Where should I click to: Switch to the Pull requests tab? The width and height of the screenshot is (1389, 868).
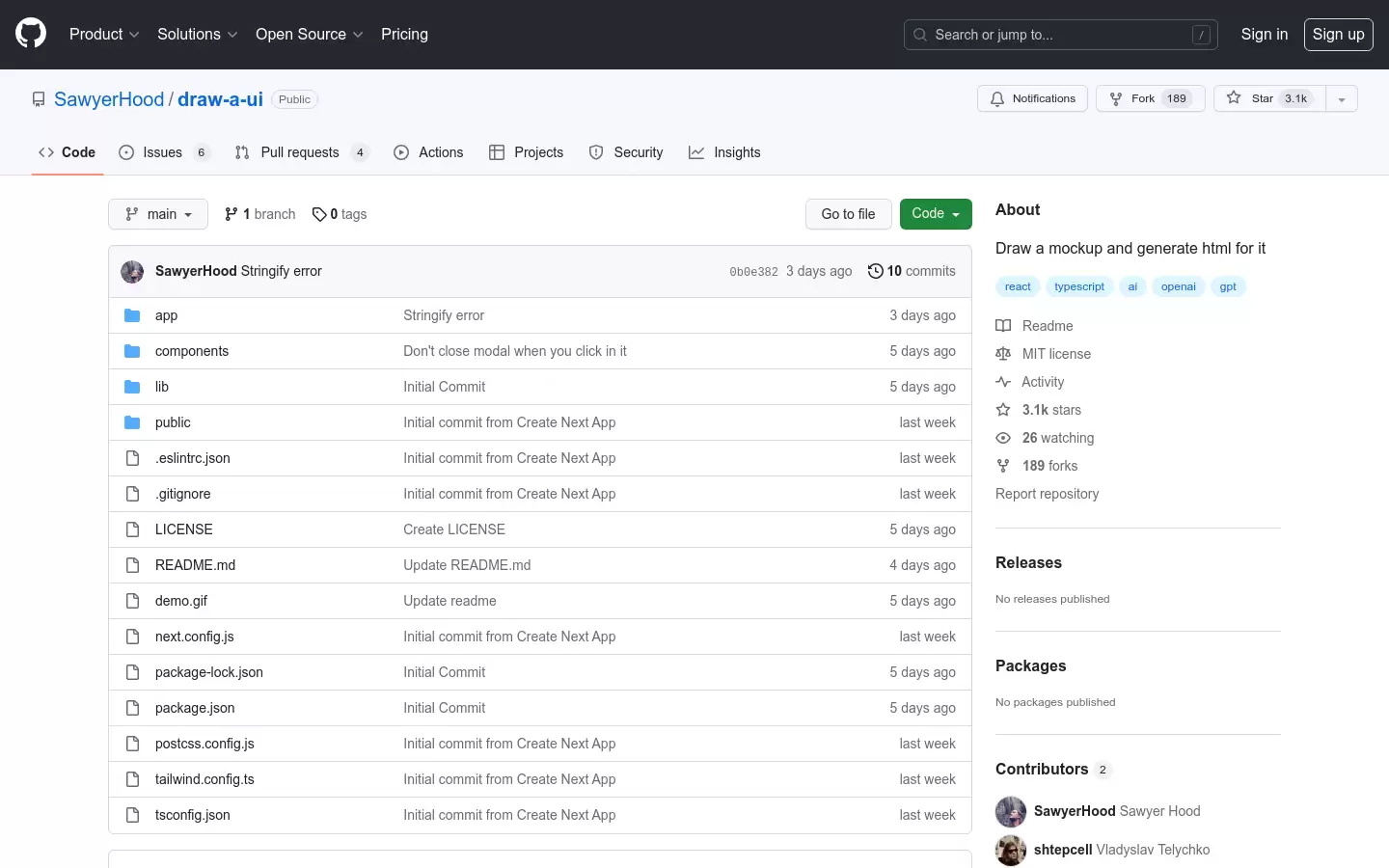click(x=299, y=152)
